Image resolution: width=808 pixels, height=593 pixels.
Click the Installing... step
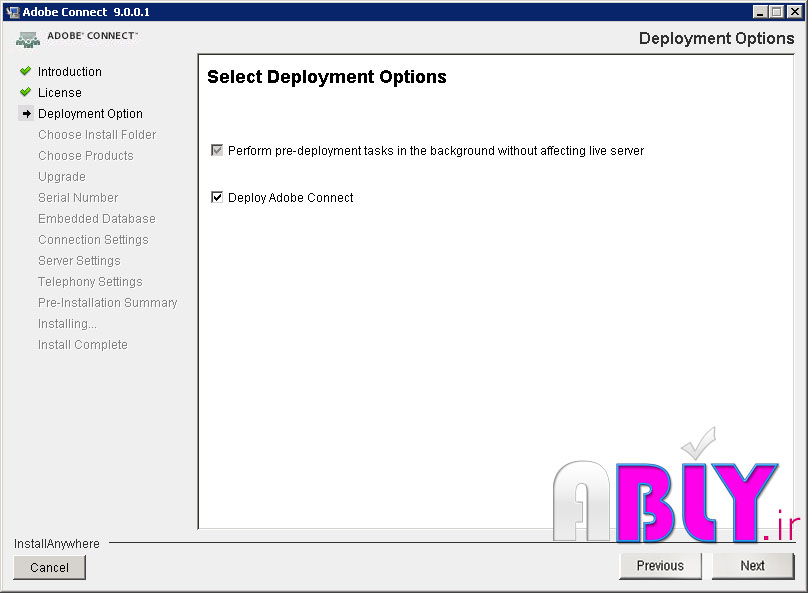point(67,324)
